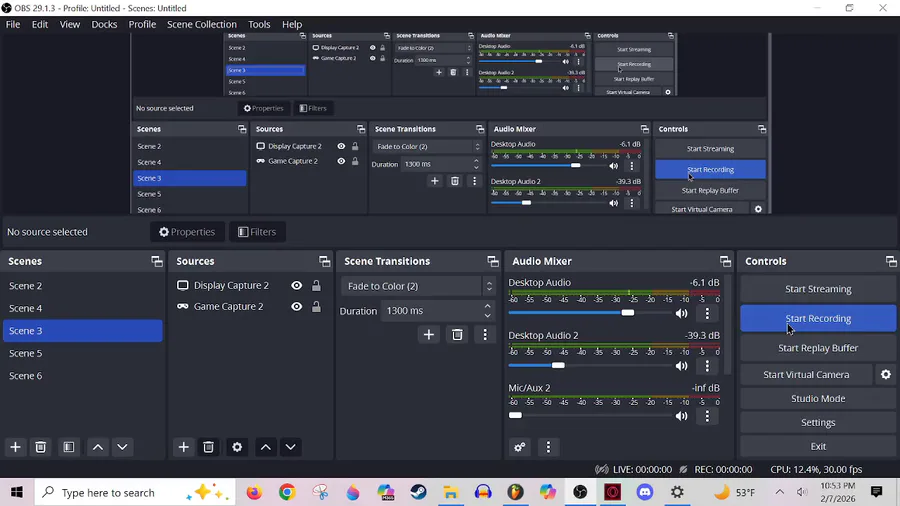Hide Display Capture 2 with eye icon
The image size is (900, 506).
click(297, 286)
